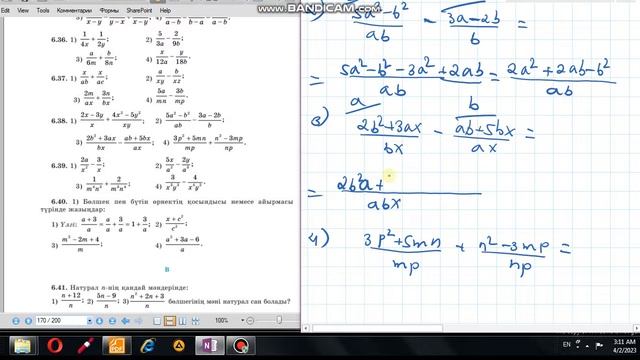Open Bandicam recorder from taskbar
The width and height of the screenshot is (640, 360).
point(241,346)
